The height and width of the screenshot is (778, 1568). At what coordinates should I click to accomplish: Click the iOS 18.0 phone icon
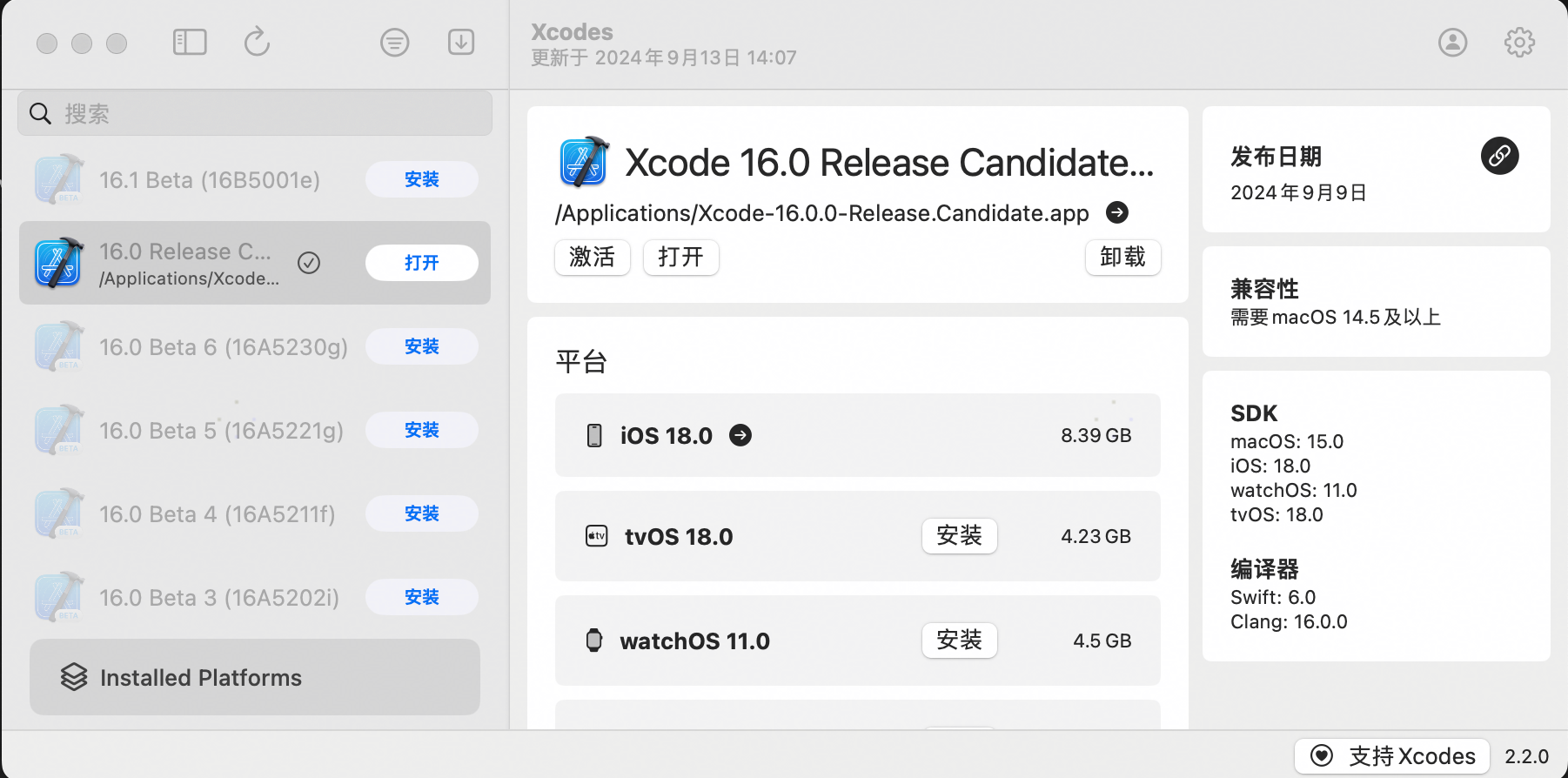(x=594, y=435)
